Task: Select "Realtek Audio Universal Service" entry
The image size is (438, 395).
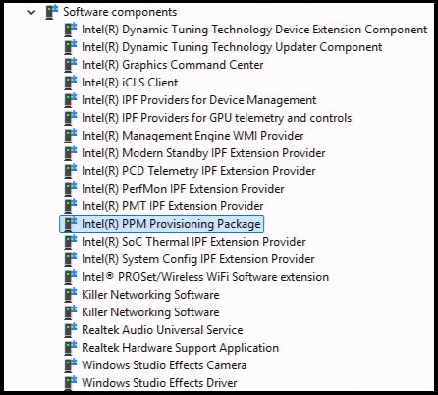Action: 163,330
